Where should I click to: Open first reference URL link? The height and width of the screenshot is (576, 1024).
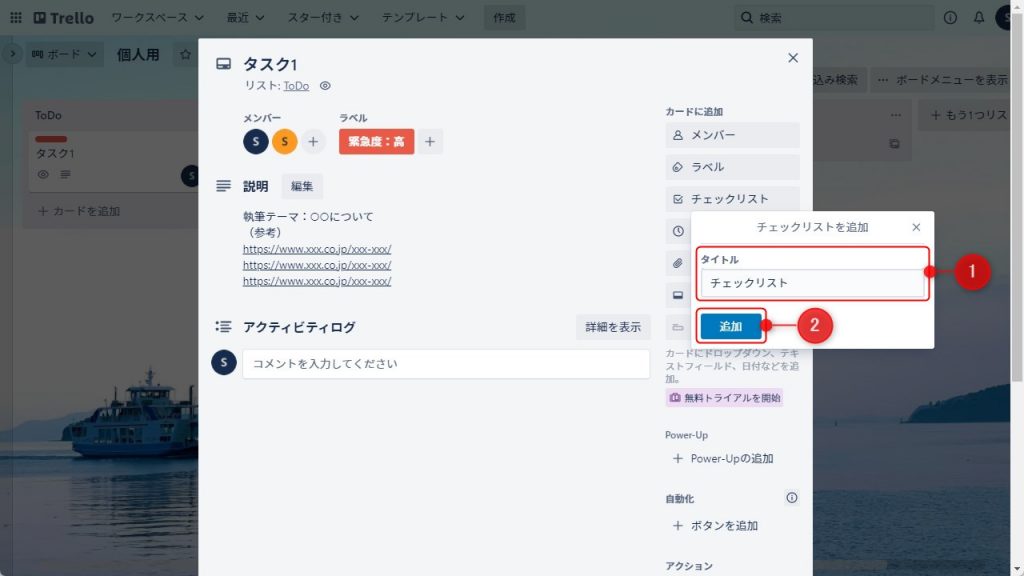[317, 249]
